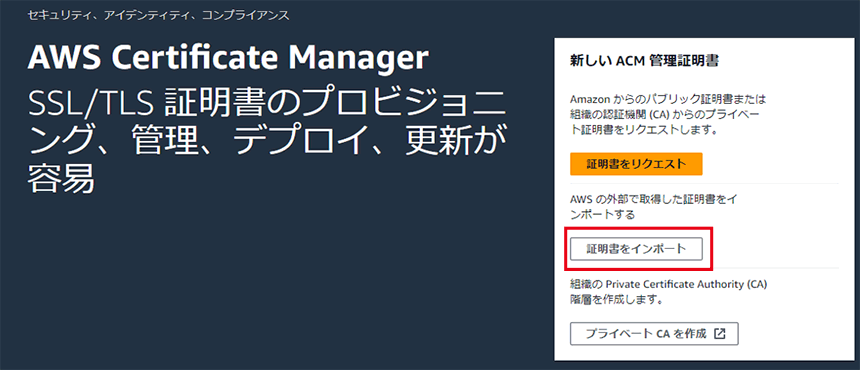Select the 新しい ACM 管理証明書 heading
This screenshot has height=370, width=860.
click(644, 61)
